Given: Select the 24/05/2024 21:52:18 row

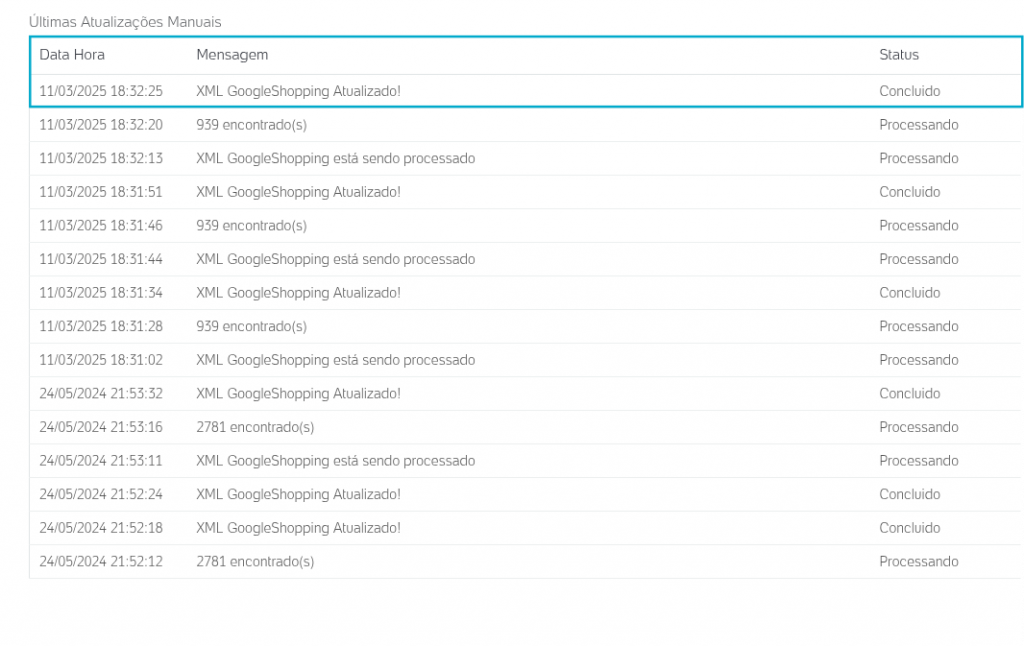Looking at the screenshot, I should pyautogui.click(x=526, y=528).
